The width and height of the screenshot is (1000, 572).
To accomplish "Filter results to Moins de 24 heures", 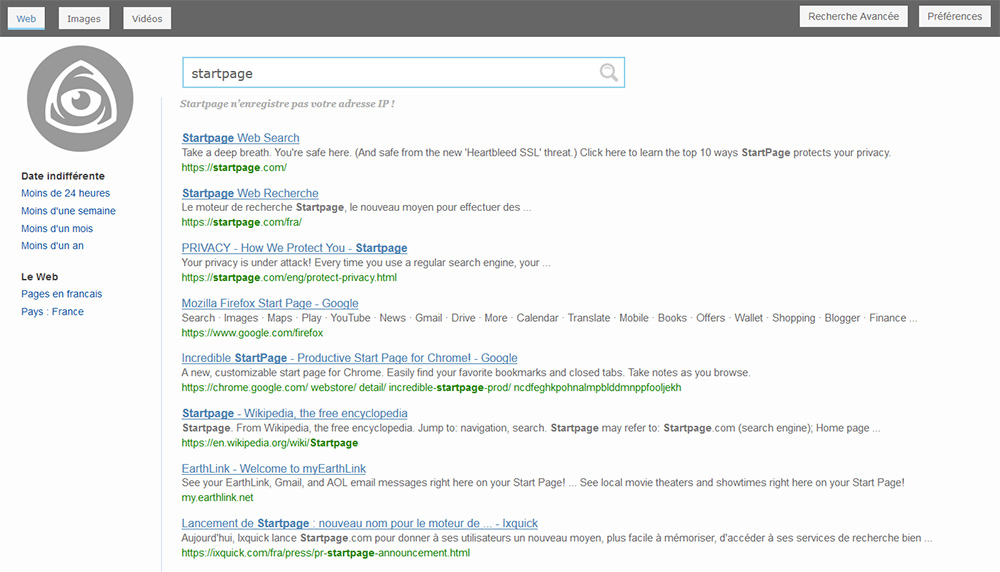I will [x=65, y=193].
